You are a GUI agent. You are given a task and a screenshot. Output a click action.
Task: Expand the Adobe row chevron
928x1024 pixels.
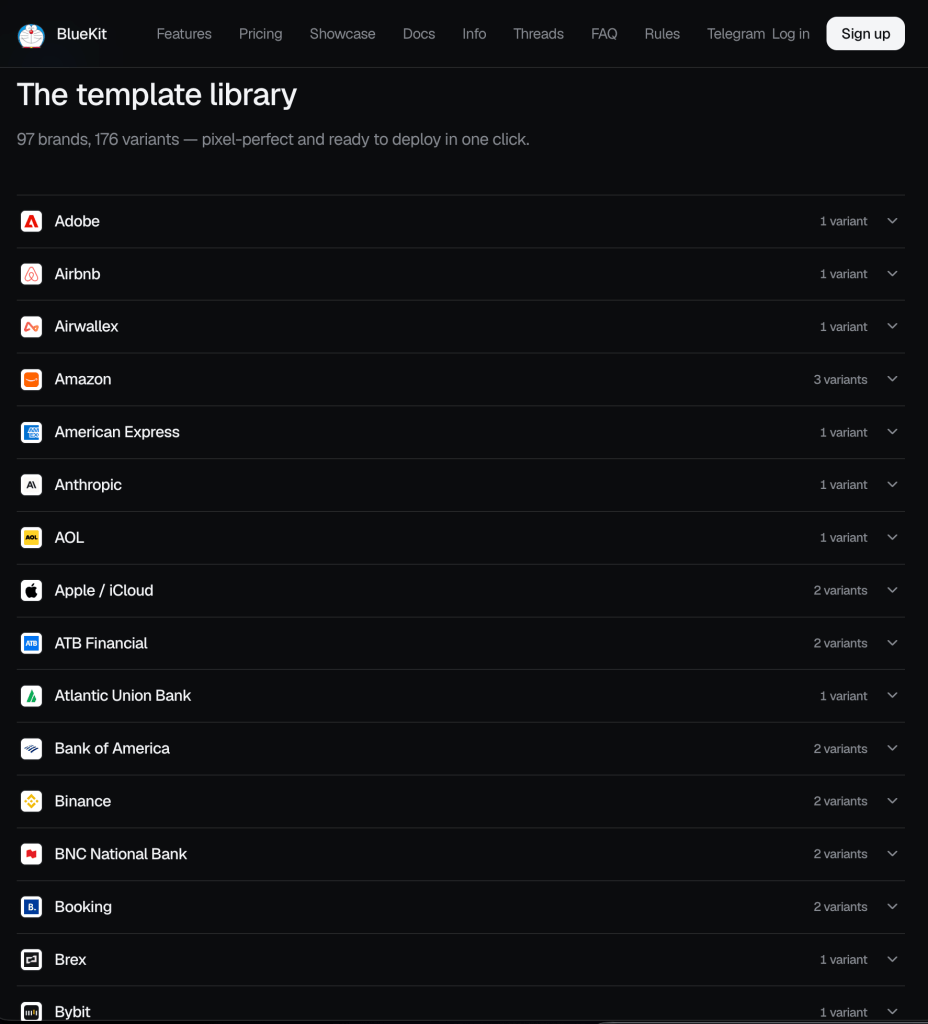pyautogui.click(x=892, y=221)
